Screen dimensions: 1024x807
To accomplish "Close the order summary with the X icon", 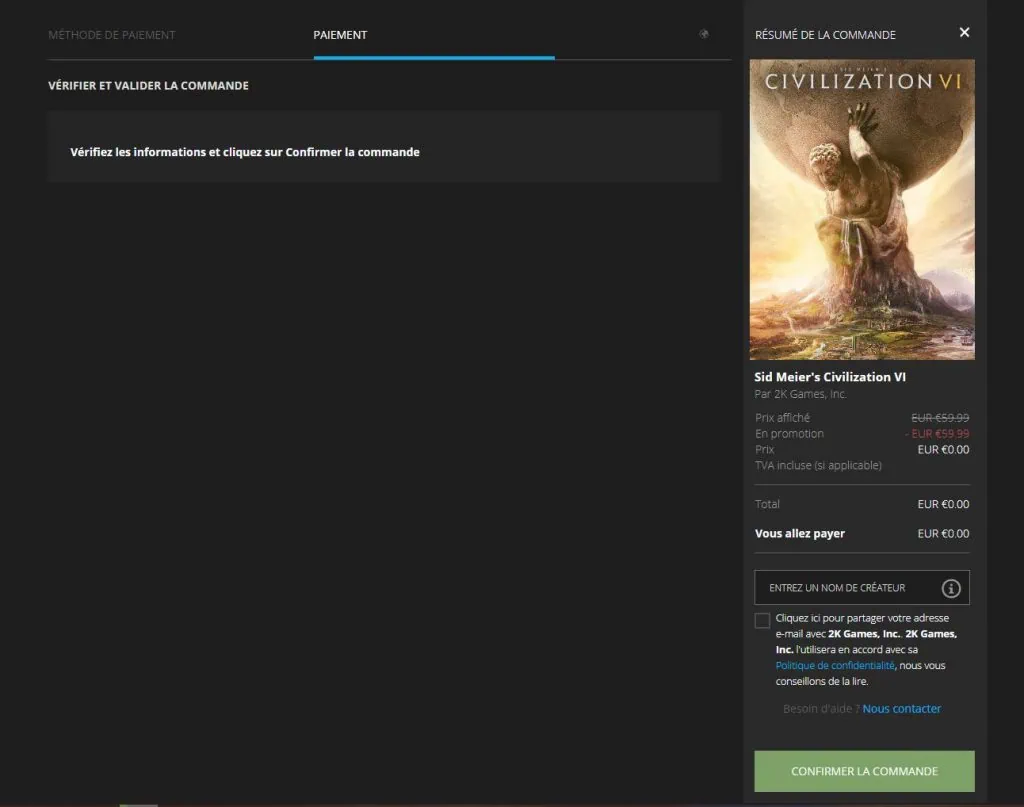I will click(964, 33).
